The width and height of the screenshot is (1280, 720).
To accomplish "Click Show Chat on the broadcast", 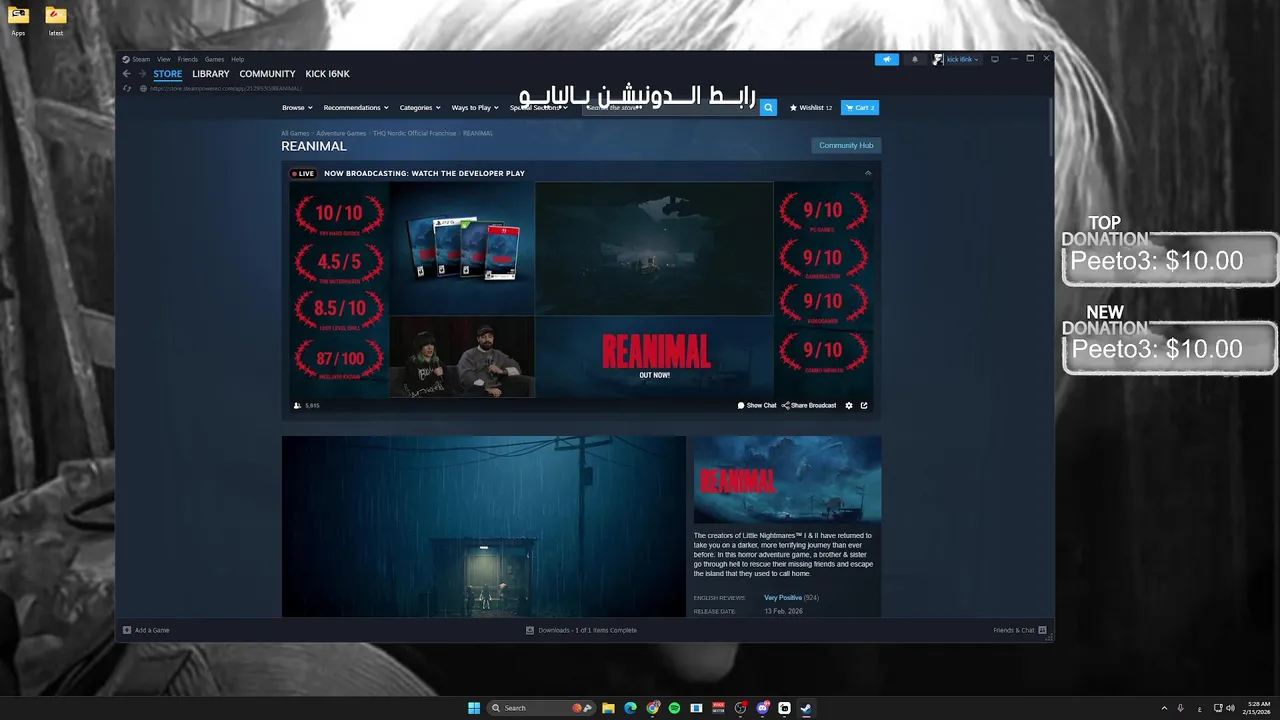I will click(757, 405).
